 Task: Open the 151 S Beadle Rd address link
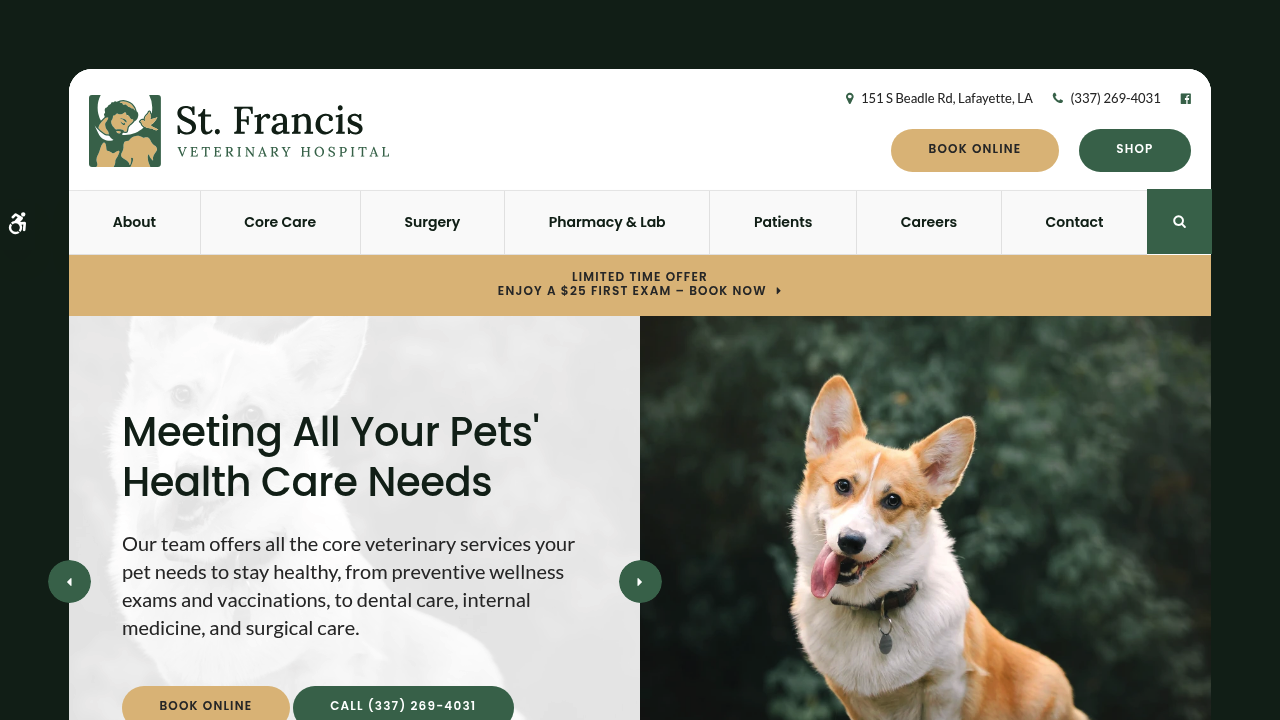click(x=946, y=98)
